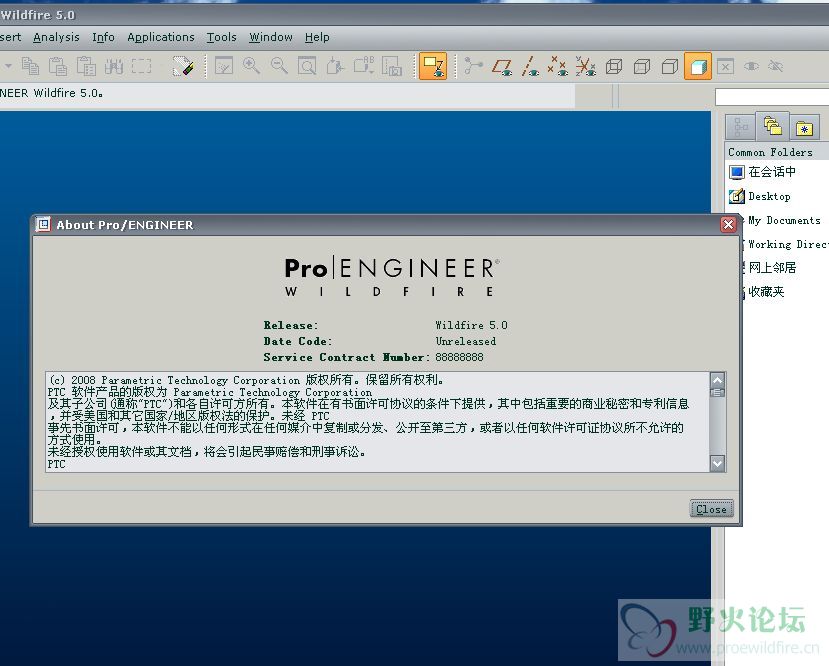Switch to the Folder Browser navigator tab
This screenshot has width=829, height=666.
(x=772, y=126)
